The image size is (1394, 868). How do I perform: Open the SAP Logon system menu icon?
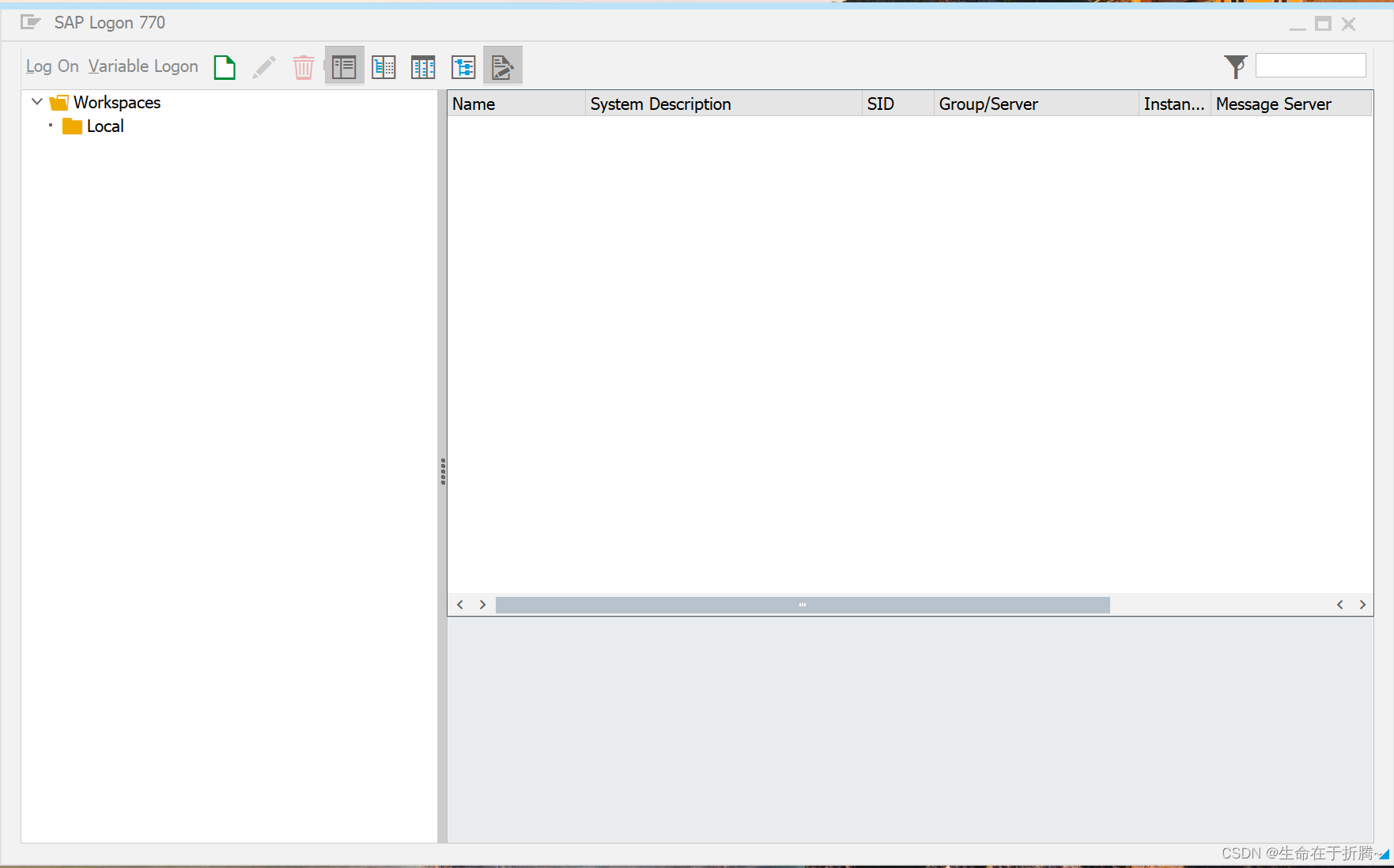click(30, 22)
